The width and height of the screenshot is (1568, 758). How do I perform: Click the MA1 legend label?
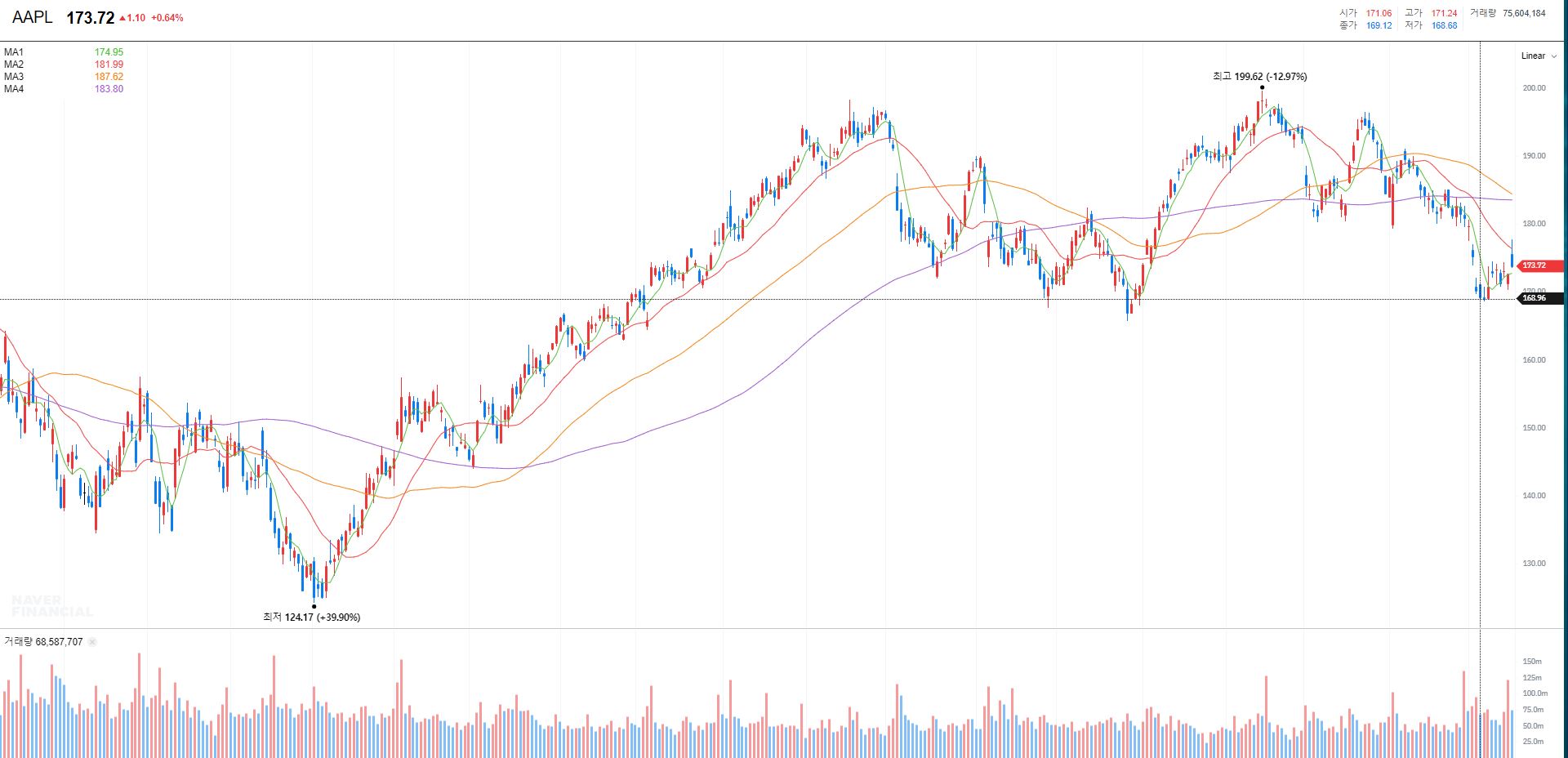pos(14,52)
